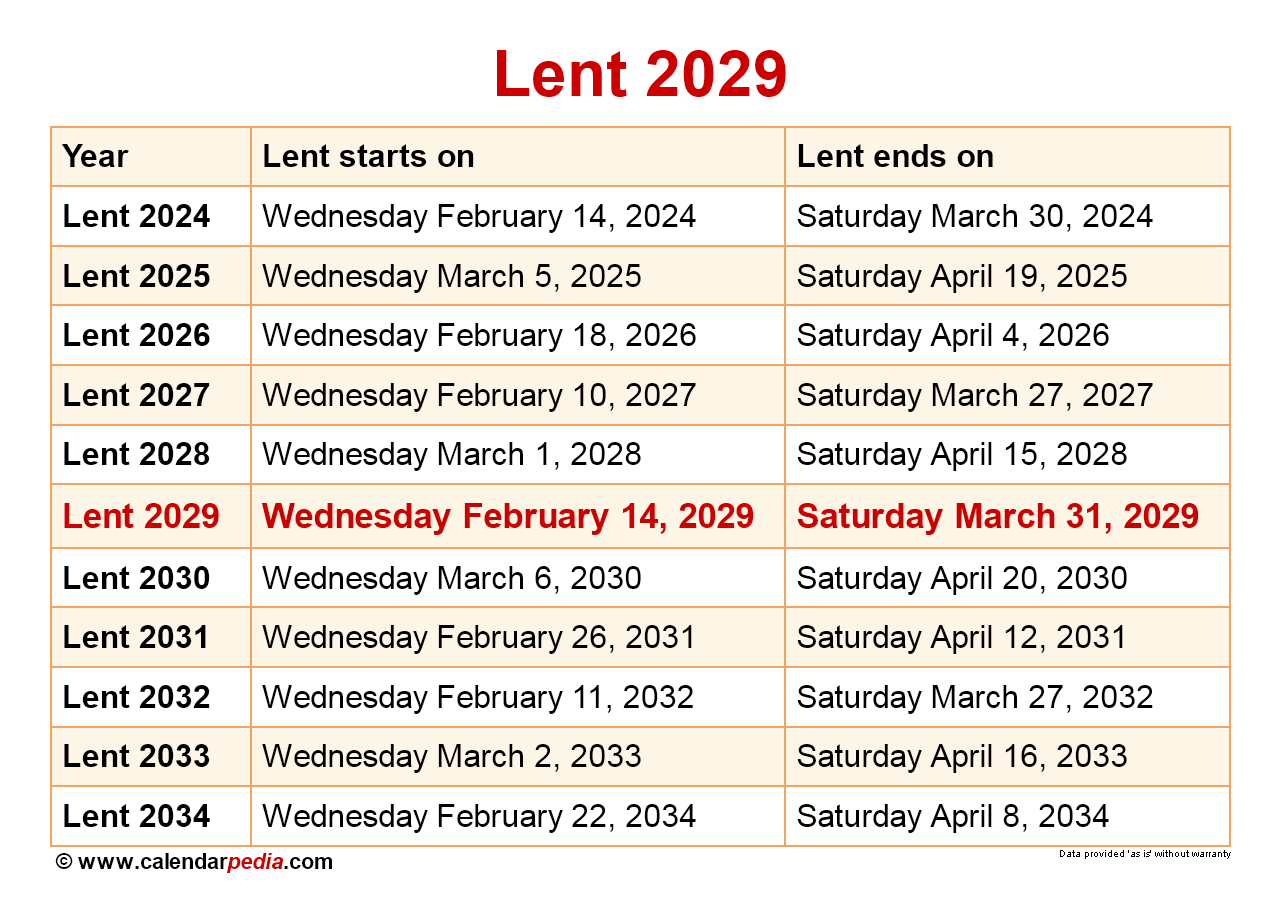Open the www.calendarpedia.com link
Screen dimensions: 1281x923
204,862
